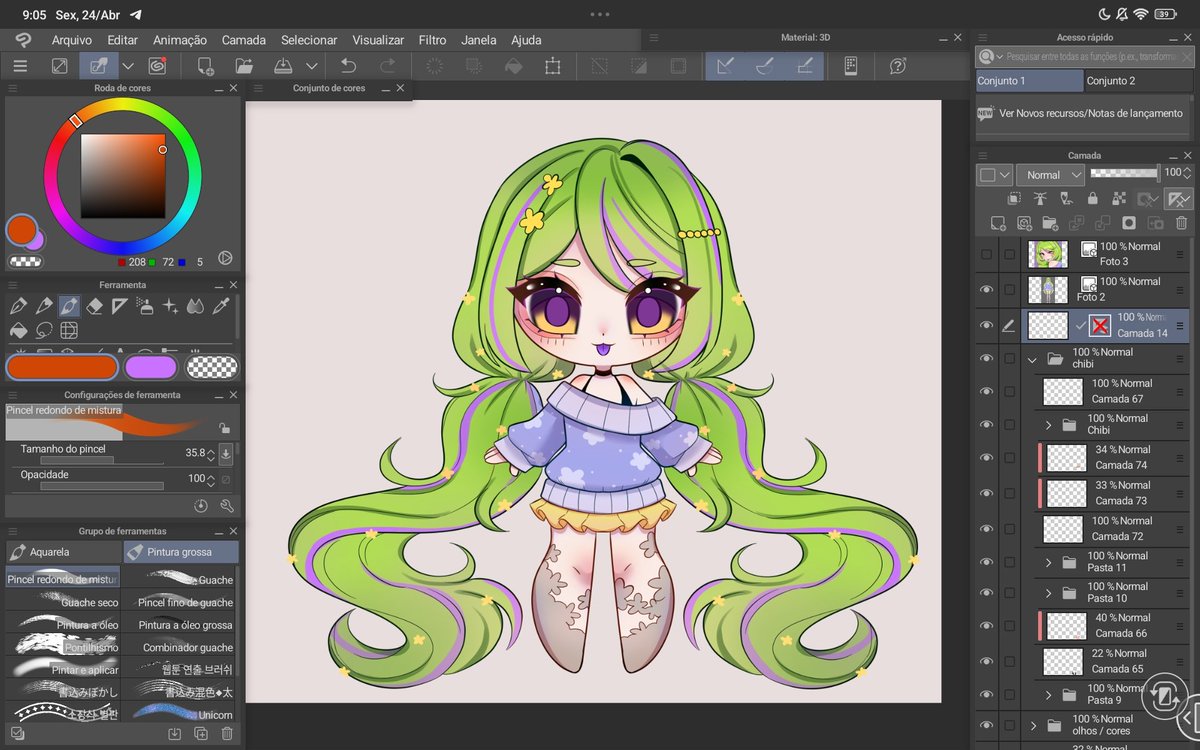
Task: Hide the Camada 14 layer
Action: tap(986, 325)
